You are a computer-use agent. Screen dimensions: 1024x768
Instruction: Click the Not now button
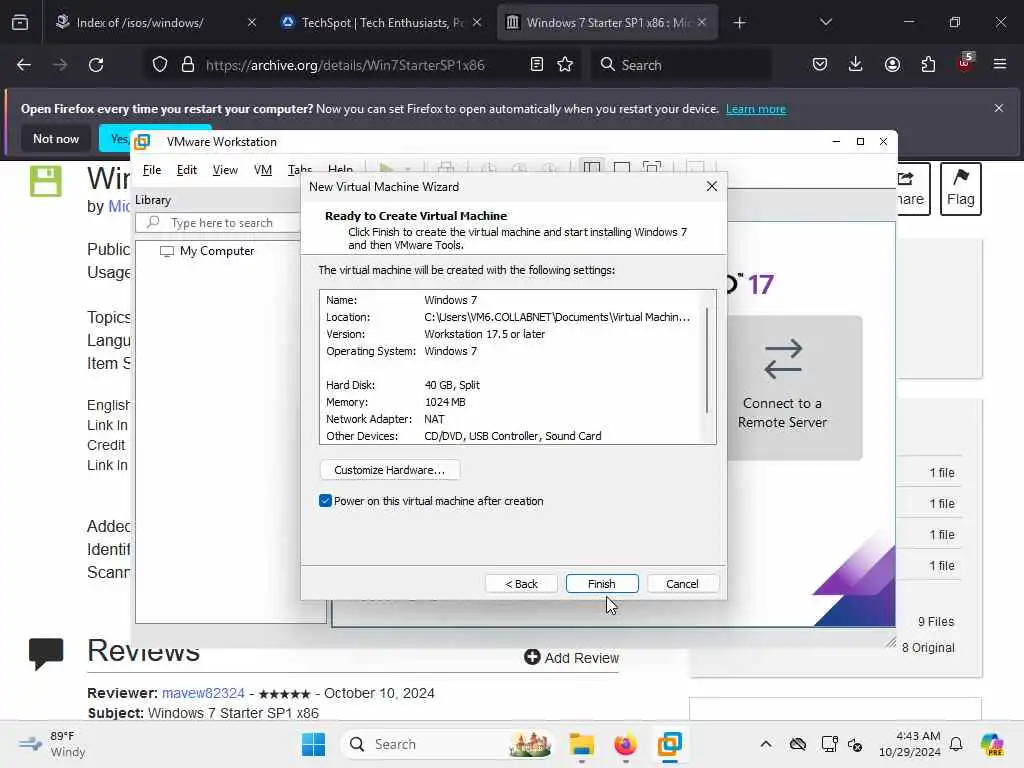pyautogui.click(x=56, y=138)
